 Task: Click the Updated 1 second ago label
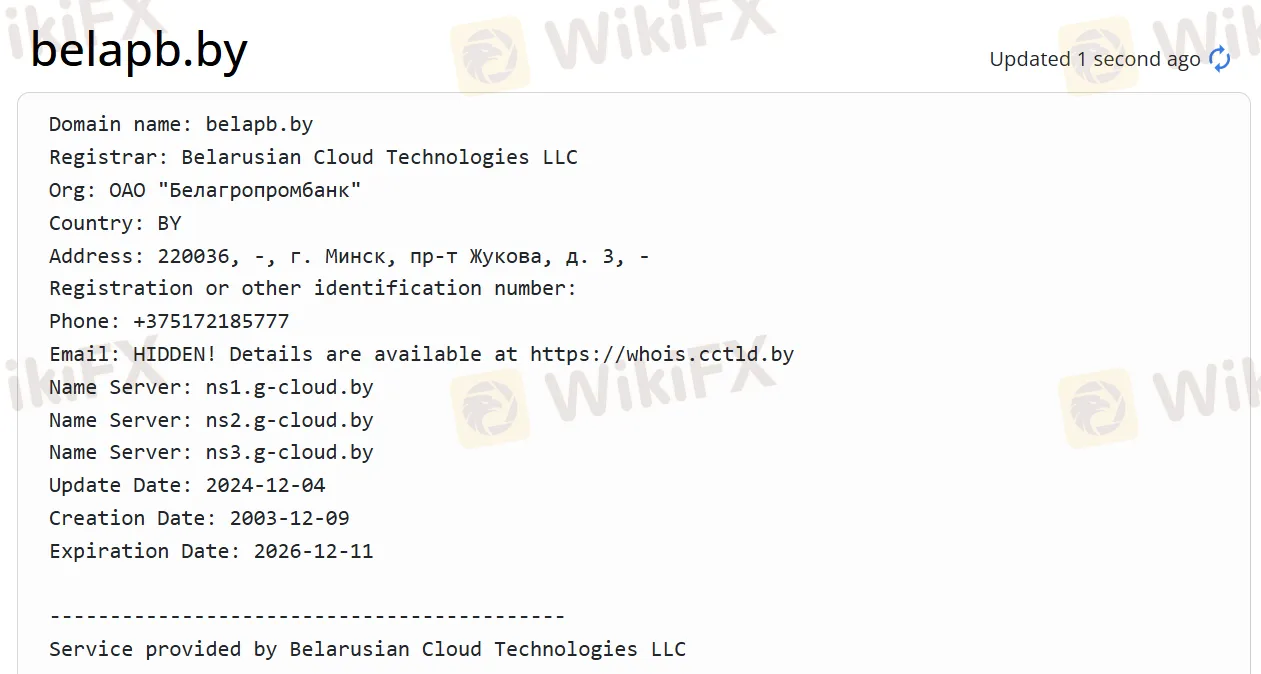click(1095, 59)
